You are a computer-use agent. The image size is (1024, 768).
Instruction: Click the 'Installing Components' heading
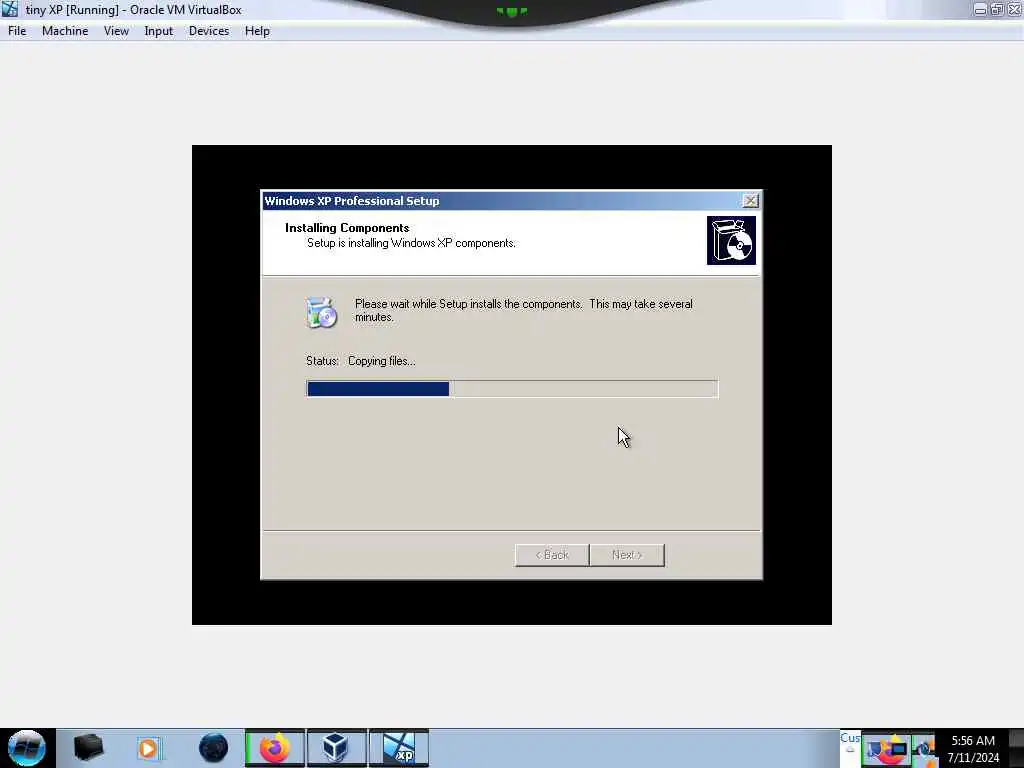click(347, 228)
